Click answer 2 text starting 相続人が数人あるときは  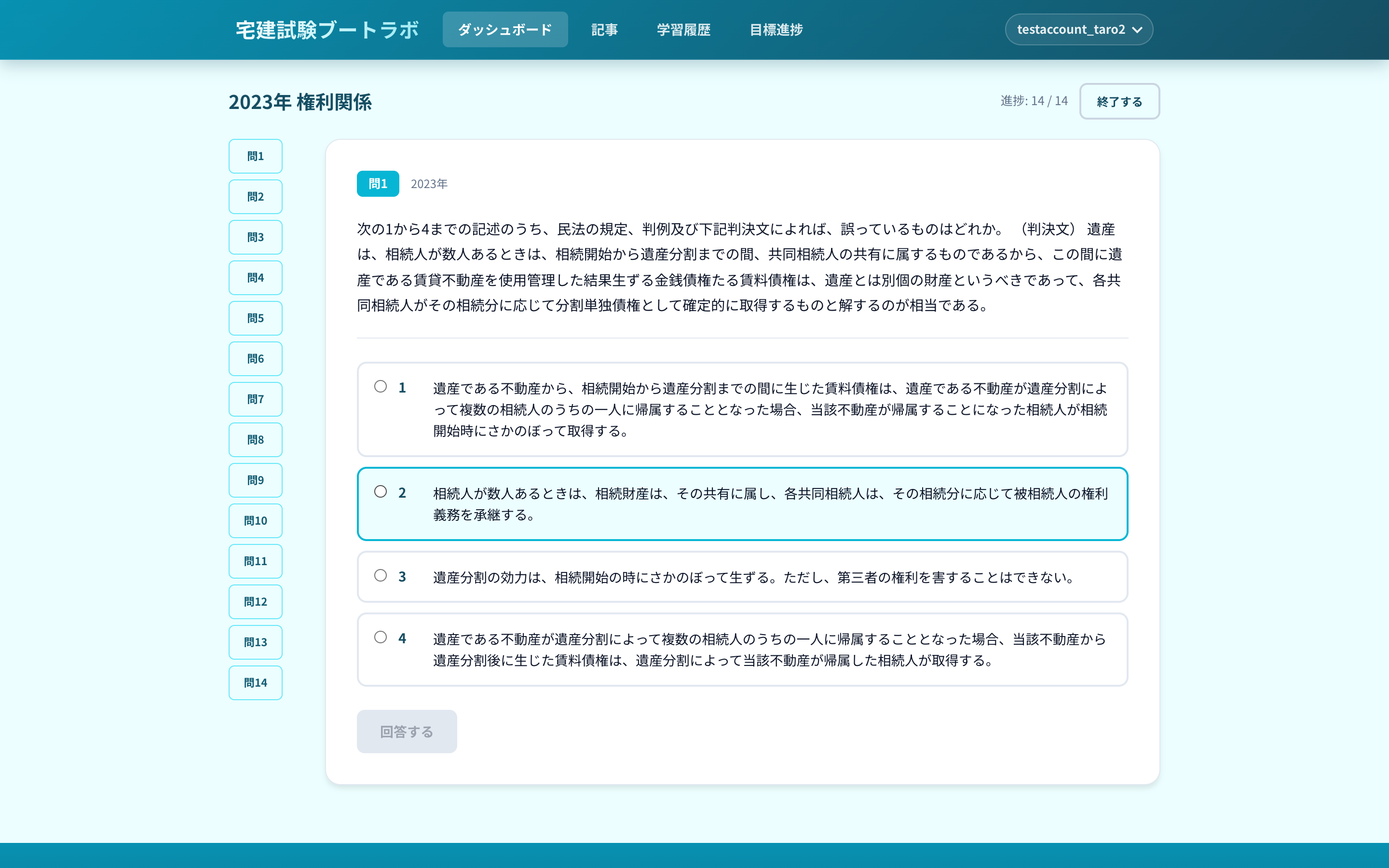(x=770, y=504)
